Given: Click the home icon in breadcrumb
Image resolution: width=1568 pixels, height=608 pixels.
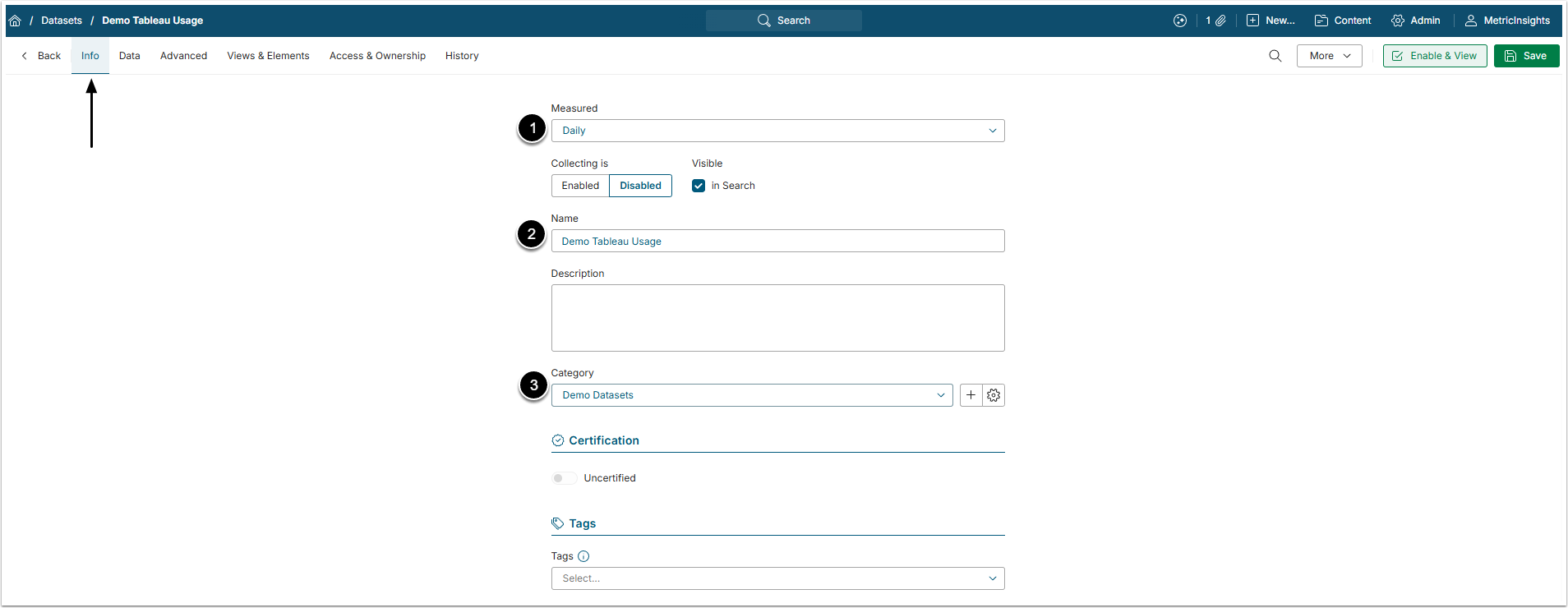Looking at the screenshot, I should [15, 21].
